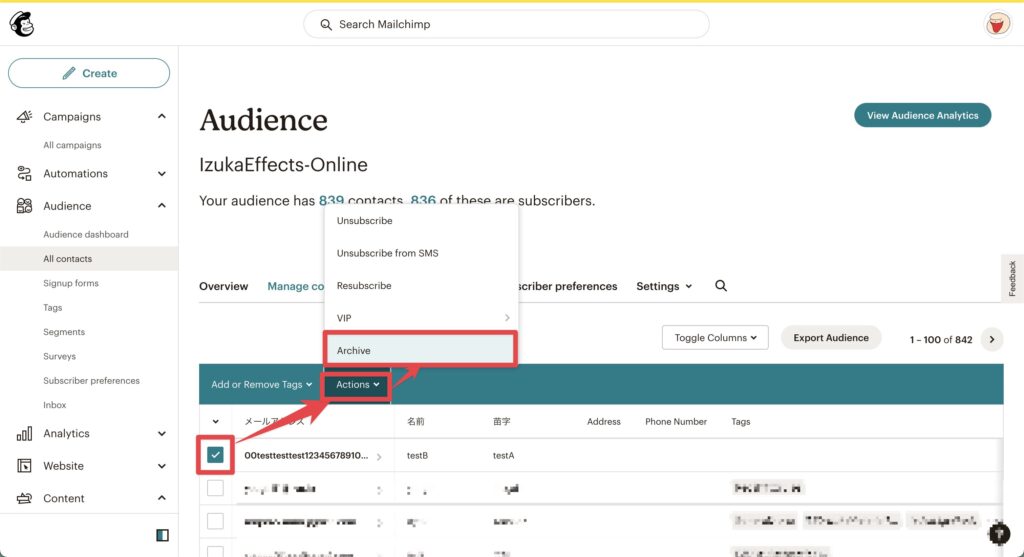Go to next page of contacts
This screenshot has width=1024, height=557.
(x=992, y=340)
